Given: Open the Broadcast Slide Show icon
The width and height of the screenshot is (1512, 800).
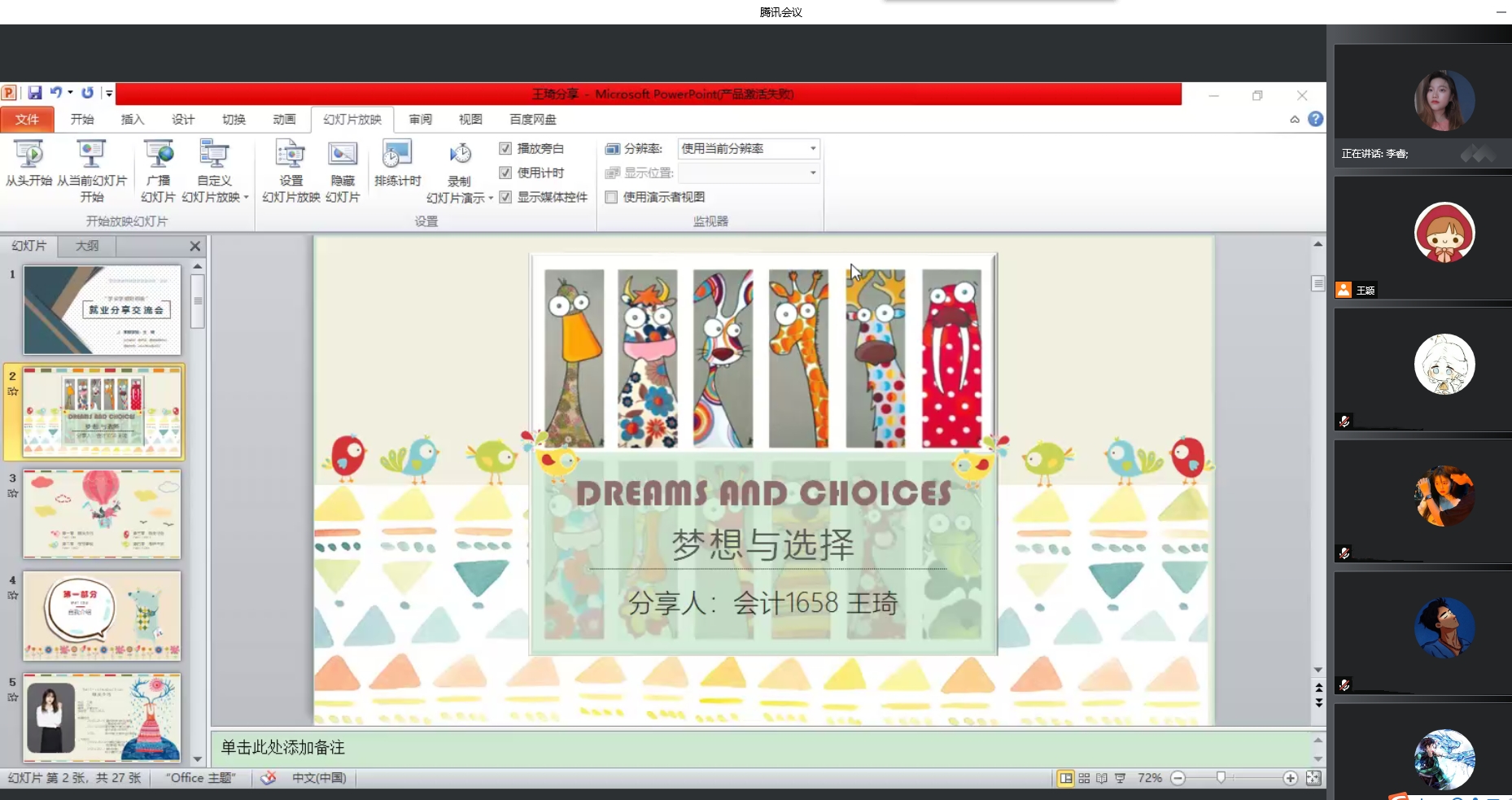Looking at the screenshot, I should pyautogui.click(x=158, y=155).
